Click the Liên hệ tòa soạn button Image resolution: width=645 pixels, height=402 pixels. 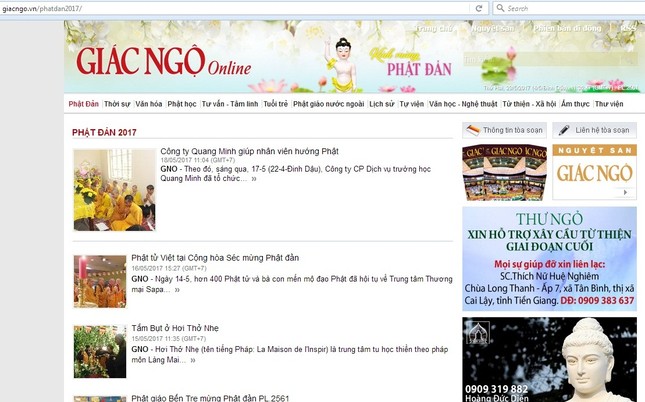(594, 130)
